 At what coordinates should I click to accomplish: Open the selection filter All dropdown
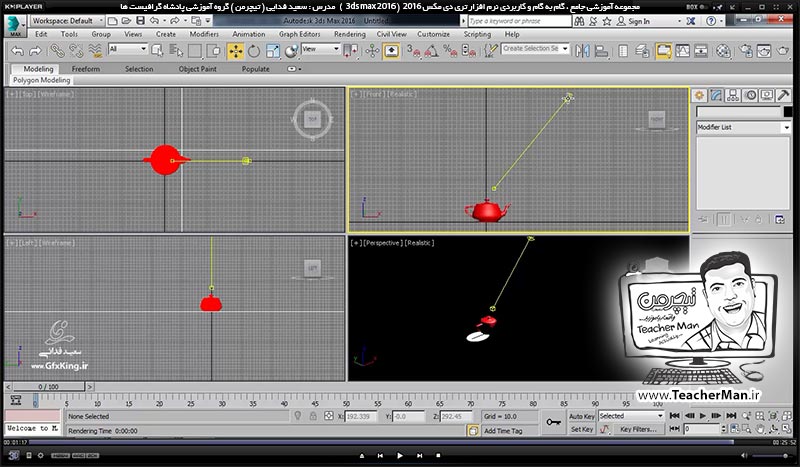(128, 49)
